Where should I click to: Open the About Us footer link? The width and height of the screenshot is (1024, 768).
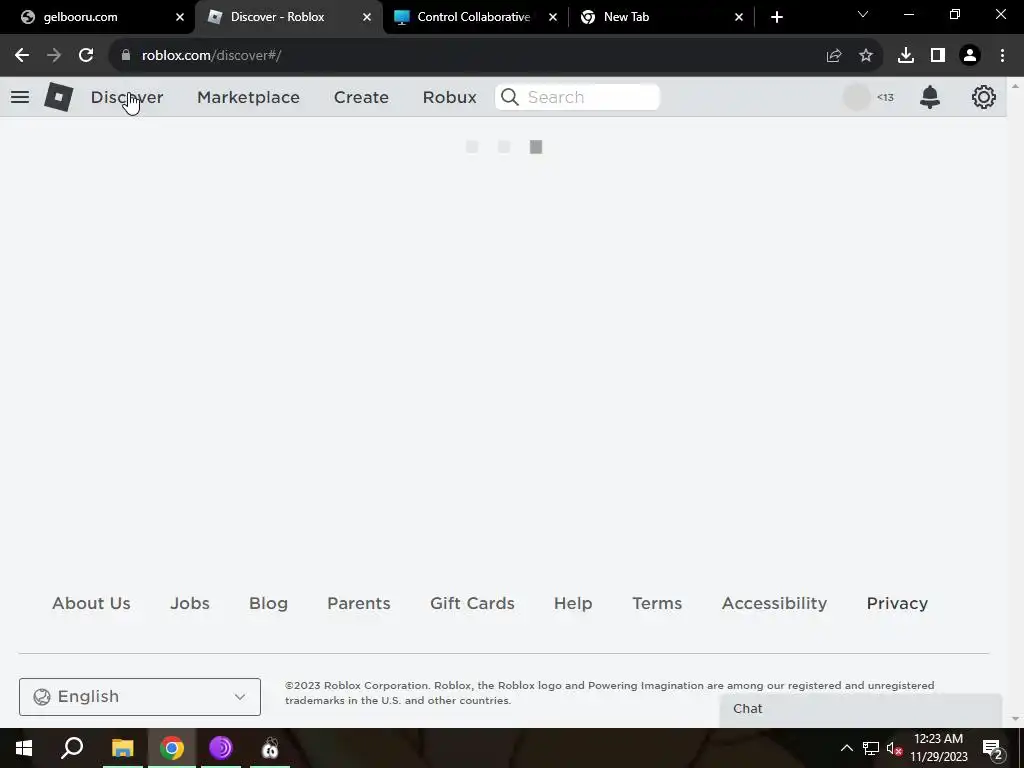point(91,603)
